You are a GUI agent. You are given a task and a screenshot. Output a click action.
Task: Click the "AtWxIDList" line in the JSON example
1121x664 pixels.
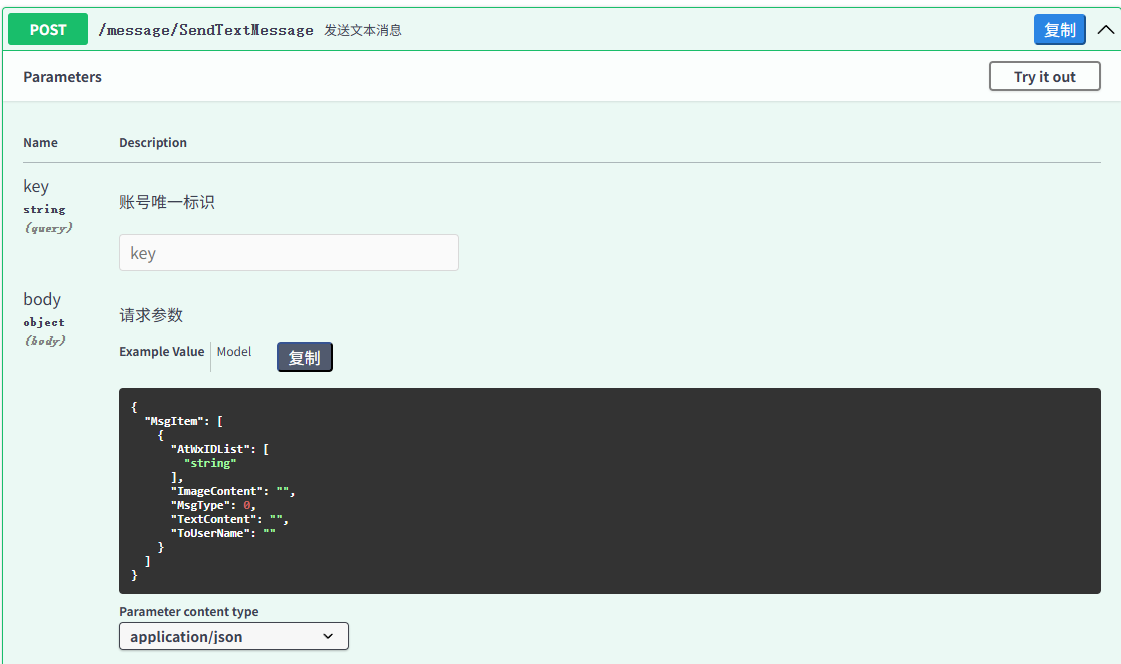(x=219, y=449)
